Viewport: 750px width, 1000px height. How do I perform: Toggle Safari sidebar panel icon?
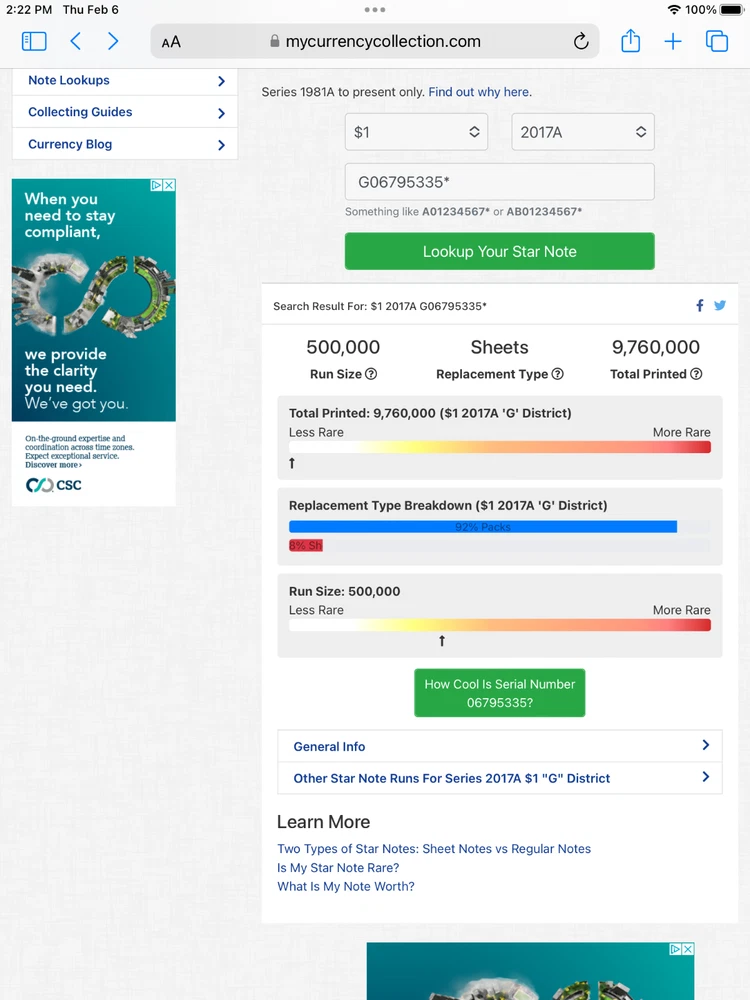(34, 41)
